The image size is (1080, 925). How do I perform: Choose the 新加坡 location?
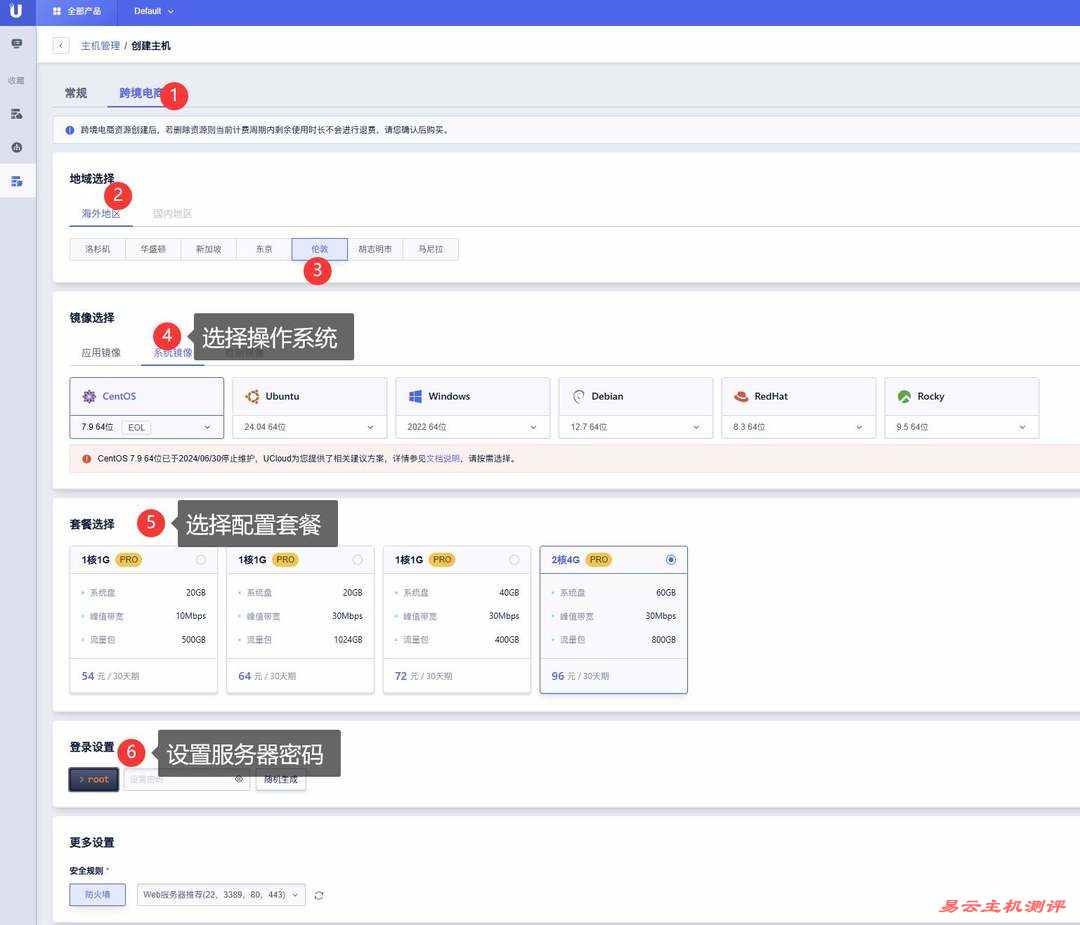tap(208, 249)
